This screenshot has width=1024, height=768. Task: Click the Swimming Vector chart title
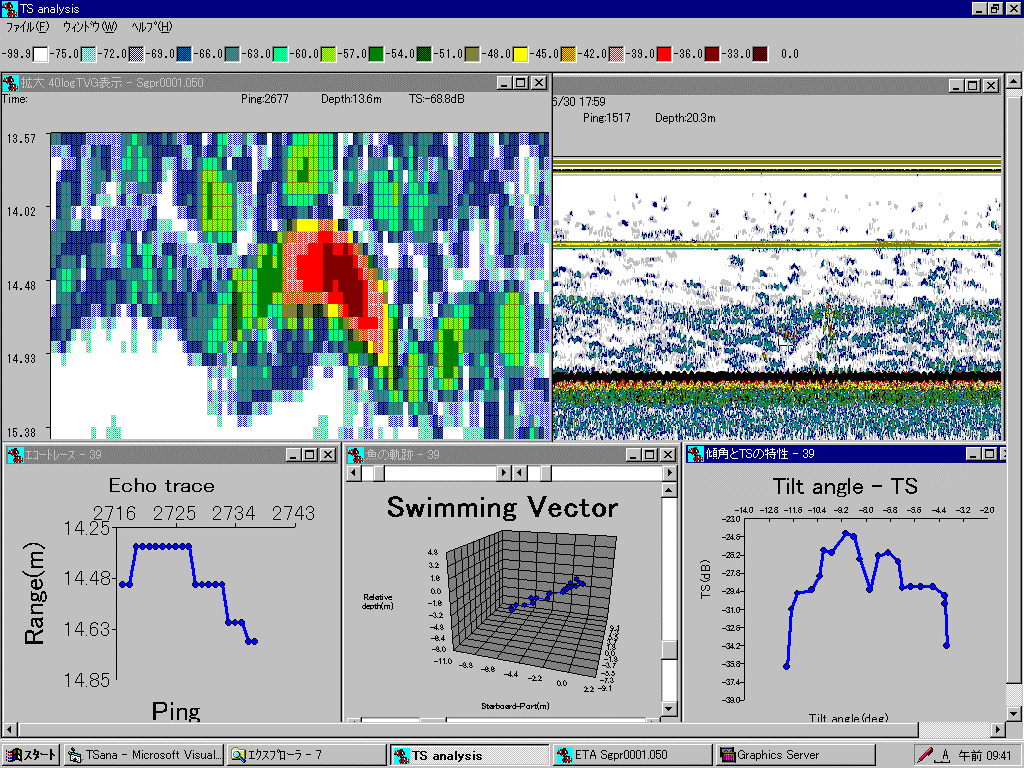tap(502, 508)
